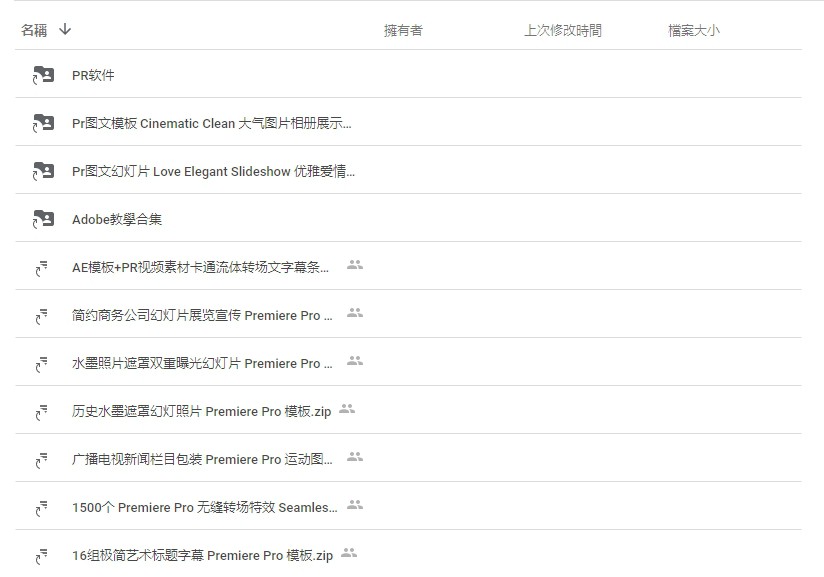Click shortcut icon for 广播电视新闻栏目包装 file

pos(42,459)
